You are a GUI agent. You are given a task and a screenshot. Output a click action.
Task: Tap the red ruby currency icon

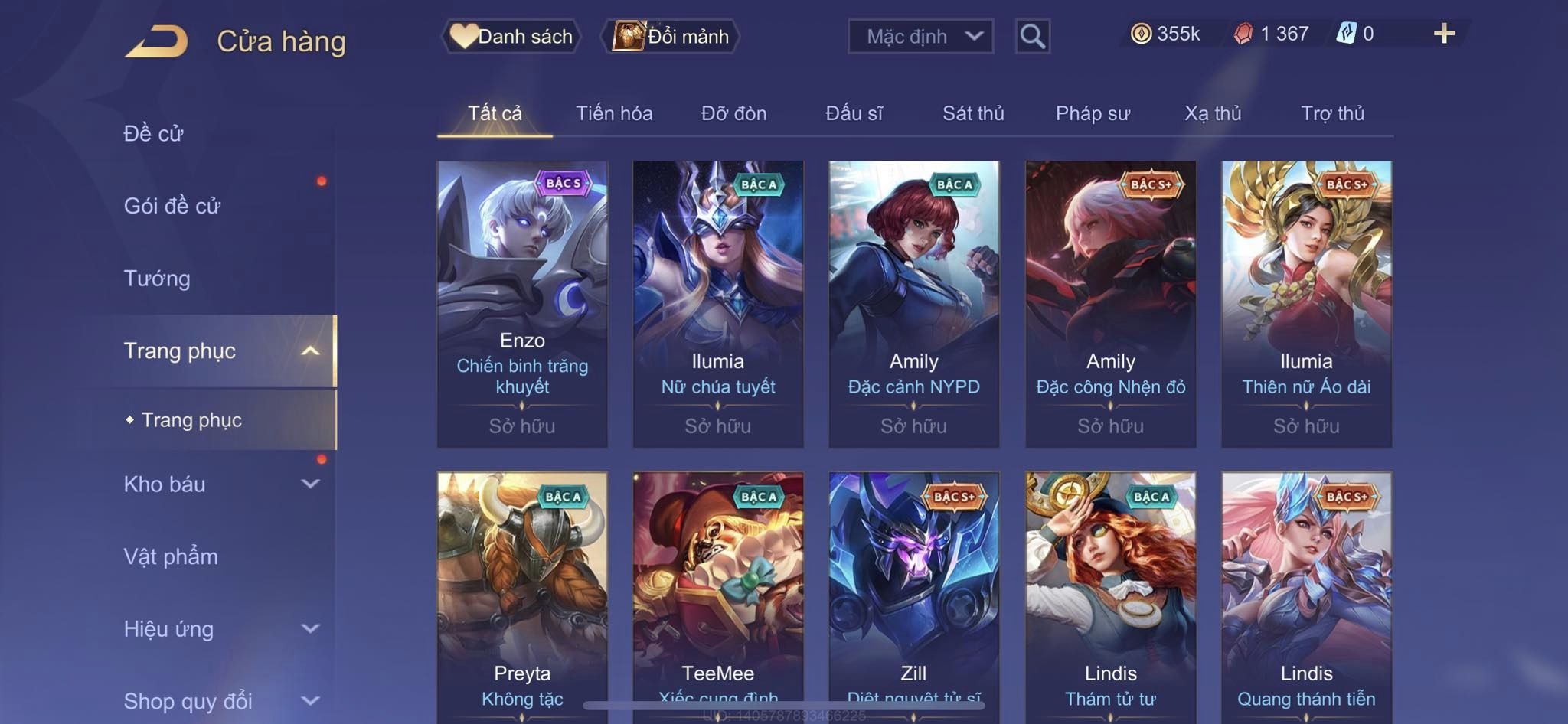(1243, 34)
